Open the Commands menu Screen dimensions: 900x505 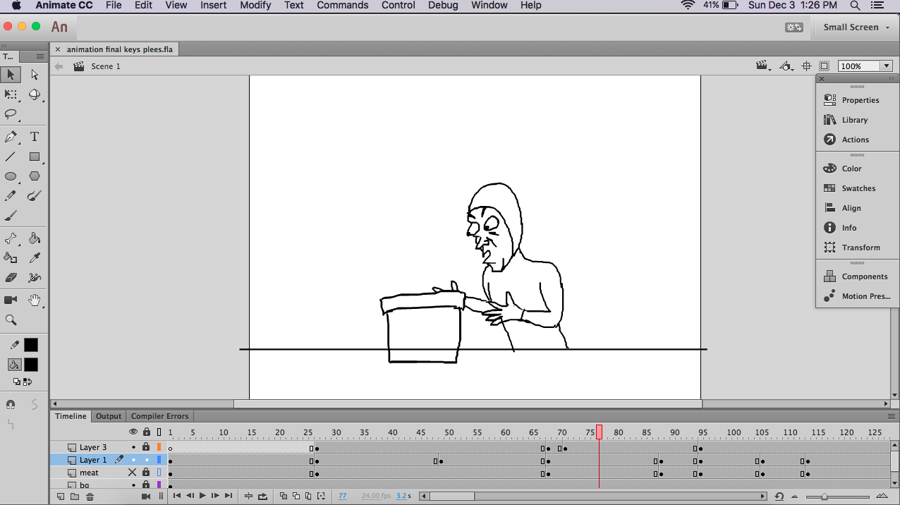point(343,5)
